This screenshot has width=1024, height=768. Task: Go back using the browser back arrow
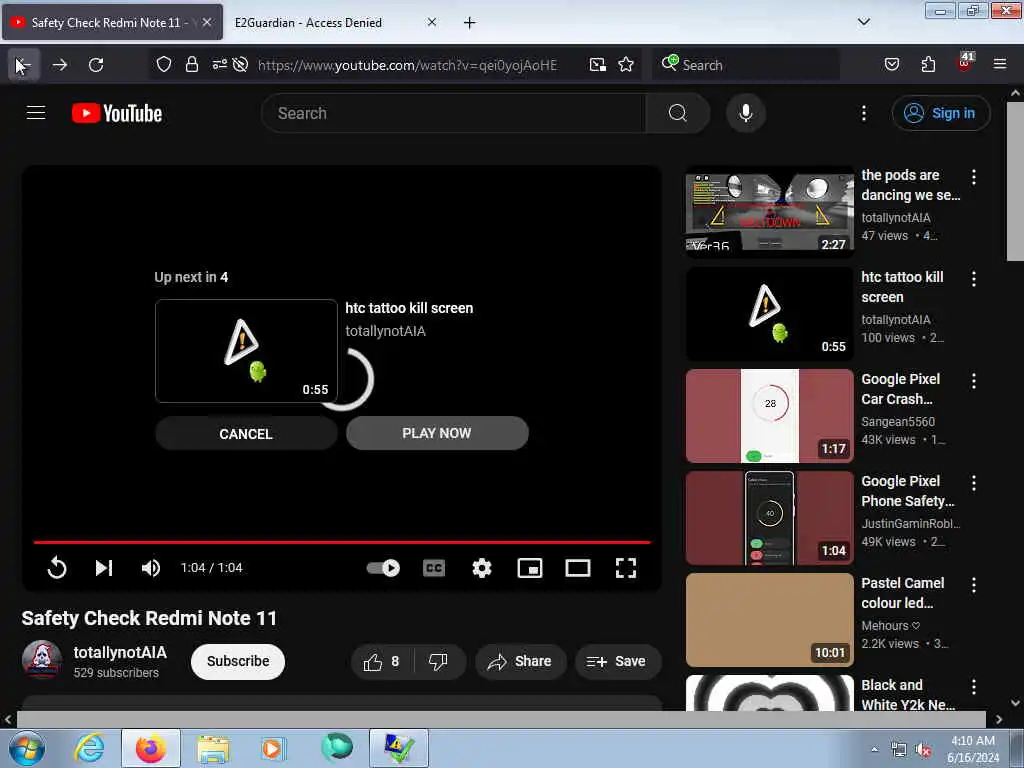24,65
